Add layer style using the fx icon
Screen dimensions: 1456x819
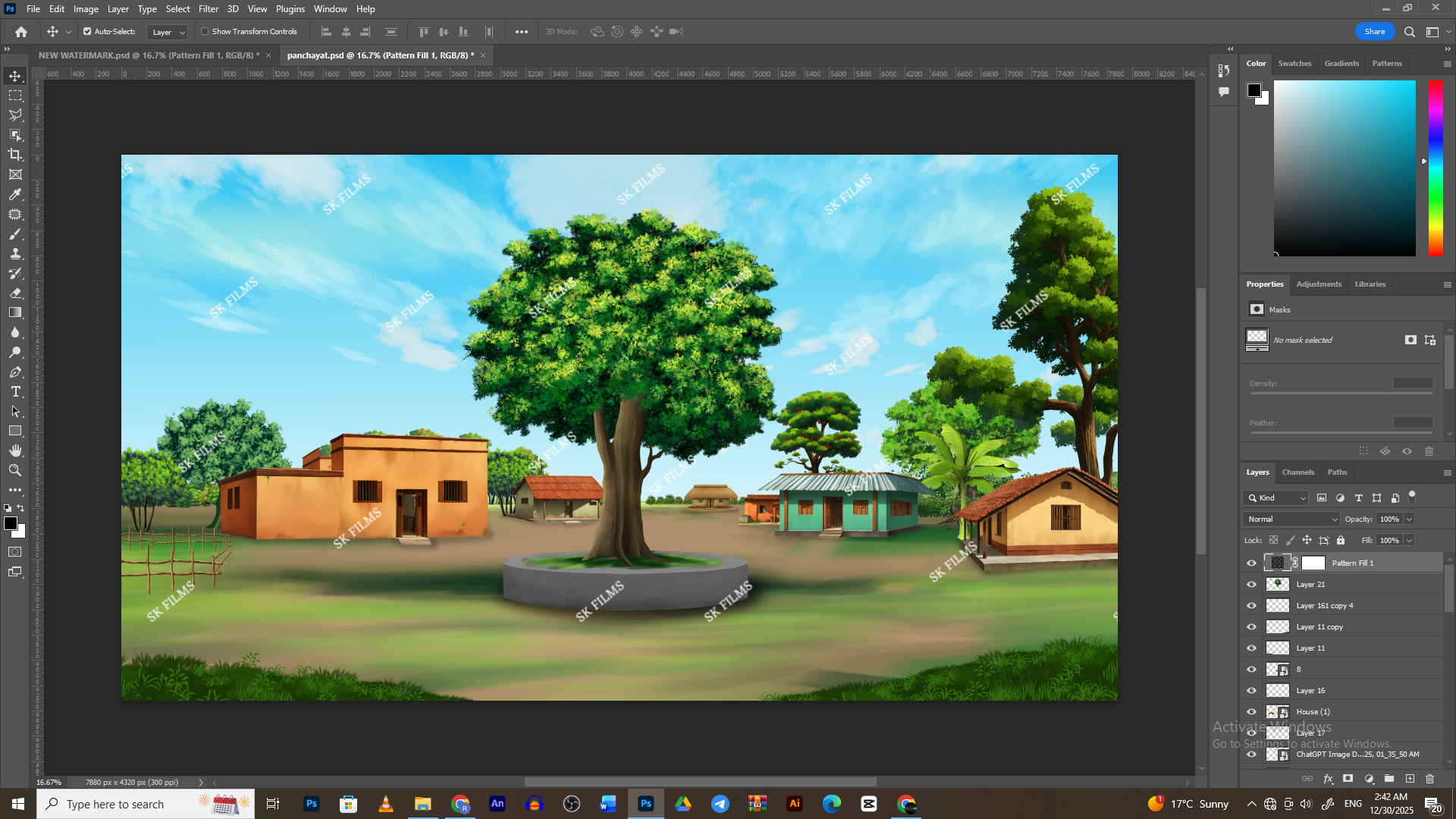coord(1328,779)
